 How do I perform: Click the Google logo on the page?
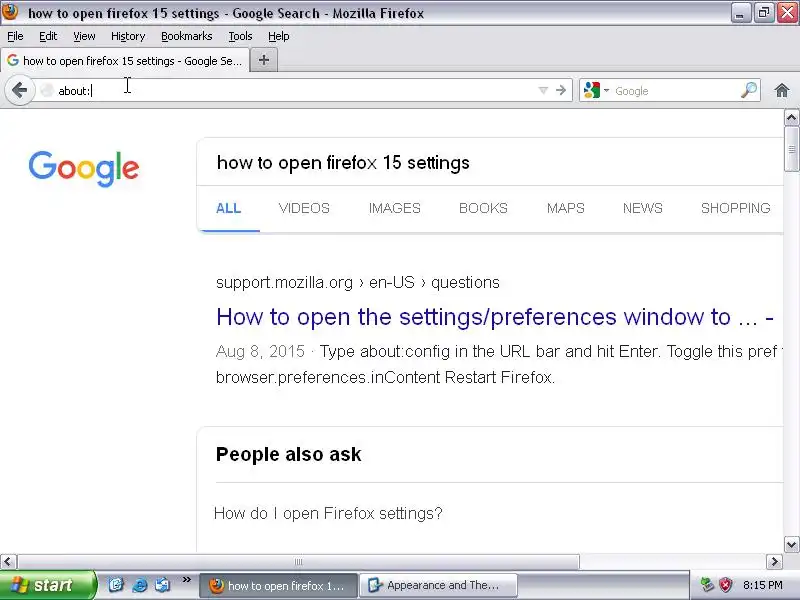pyautogui.click(x=84, y=168)
